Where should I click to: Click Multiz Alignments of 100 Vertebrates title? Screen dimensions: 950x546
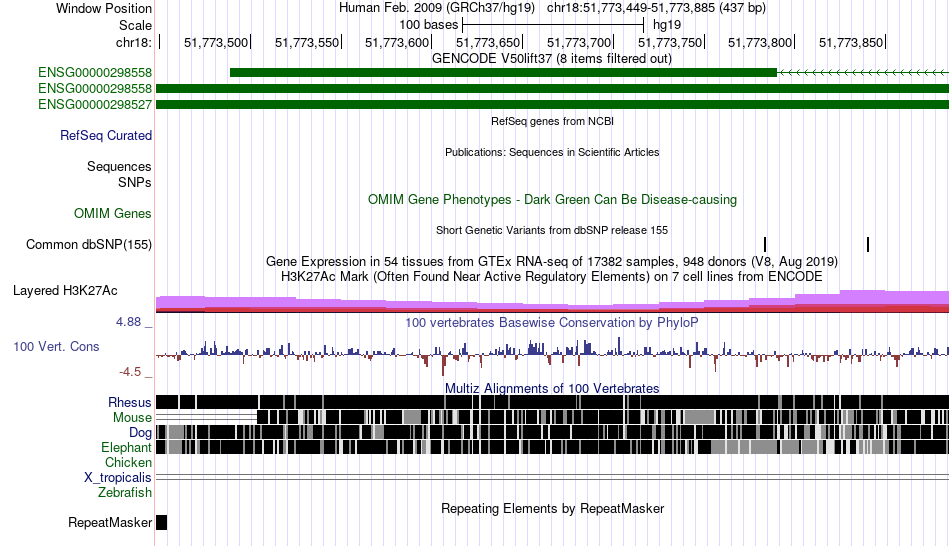[x=552, y=388]
